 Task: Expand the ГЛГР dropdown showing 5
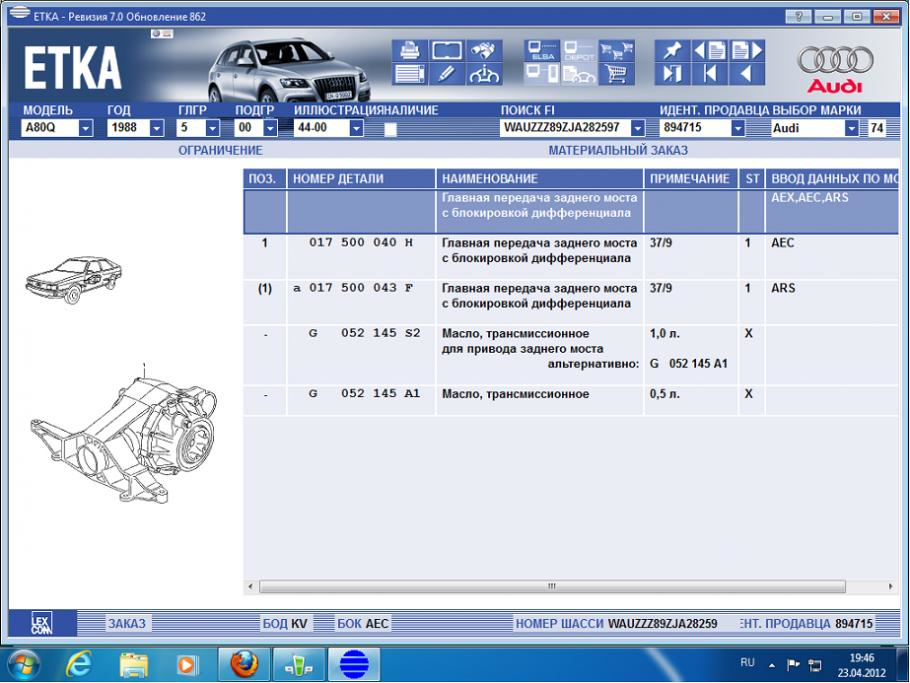coord(213,128)
